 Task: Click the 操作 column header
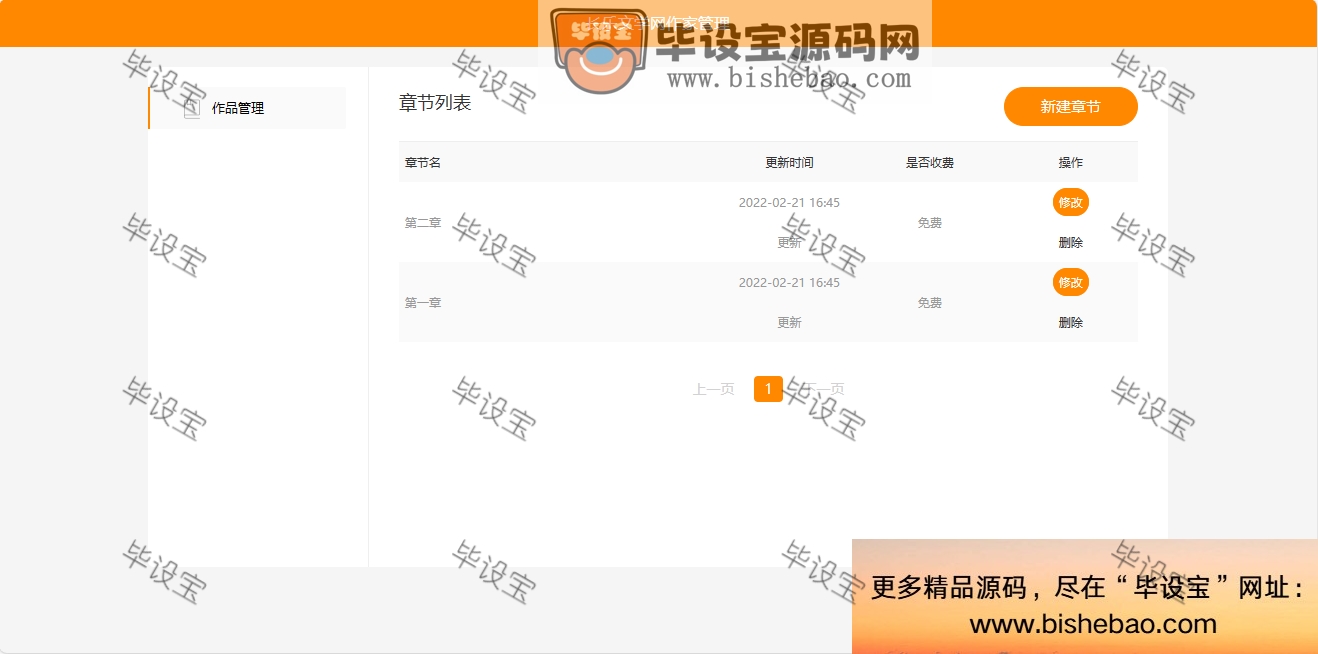(1070, 162)
